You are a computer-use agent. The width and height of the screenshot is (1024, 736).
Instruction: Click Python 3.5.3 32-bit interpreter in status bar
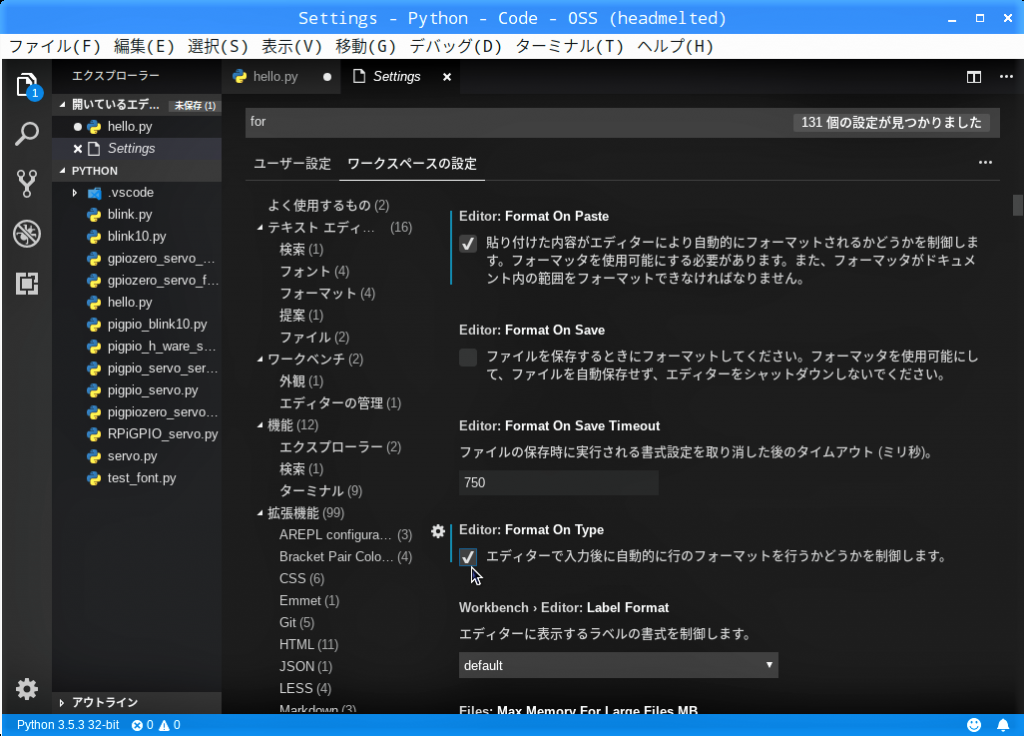[68, 725]
